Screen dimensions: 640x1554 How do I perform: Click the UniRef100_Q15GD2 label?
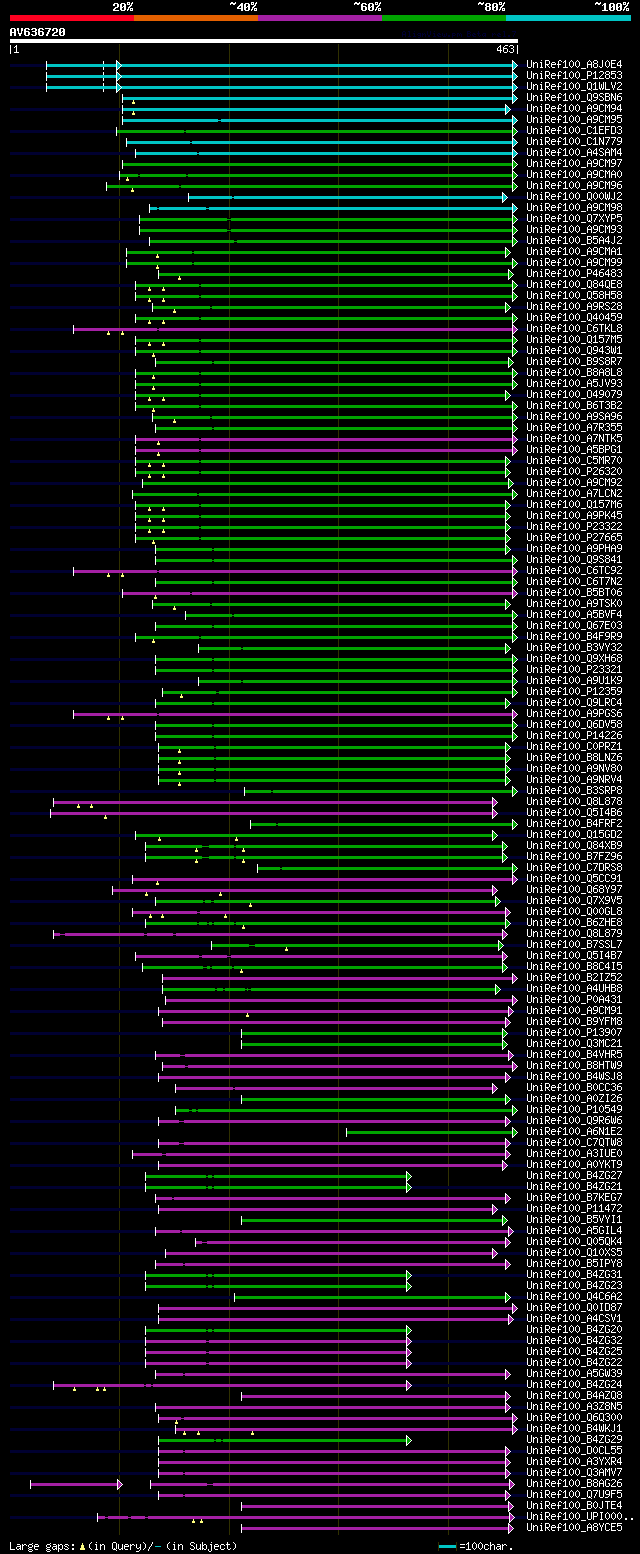[574, 834]
